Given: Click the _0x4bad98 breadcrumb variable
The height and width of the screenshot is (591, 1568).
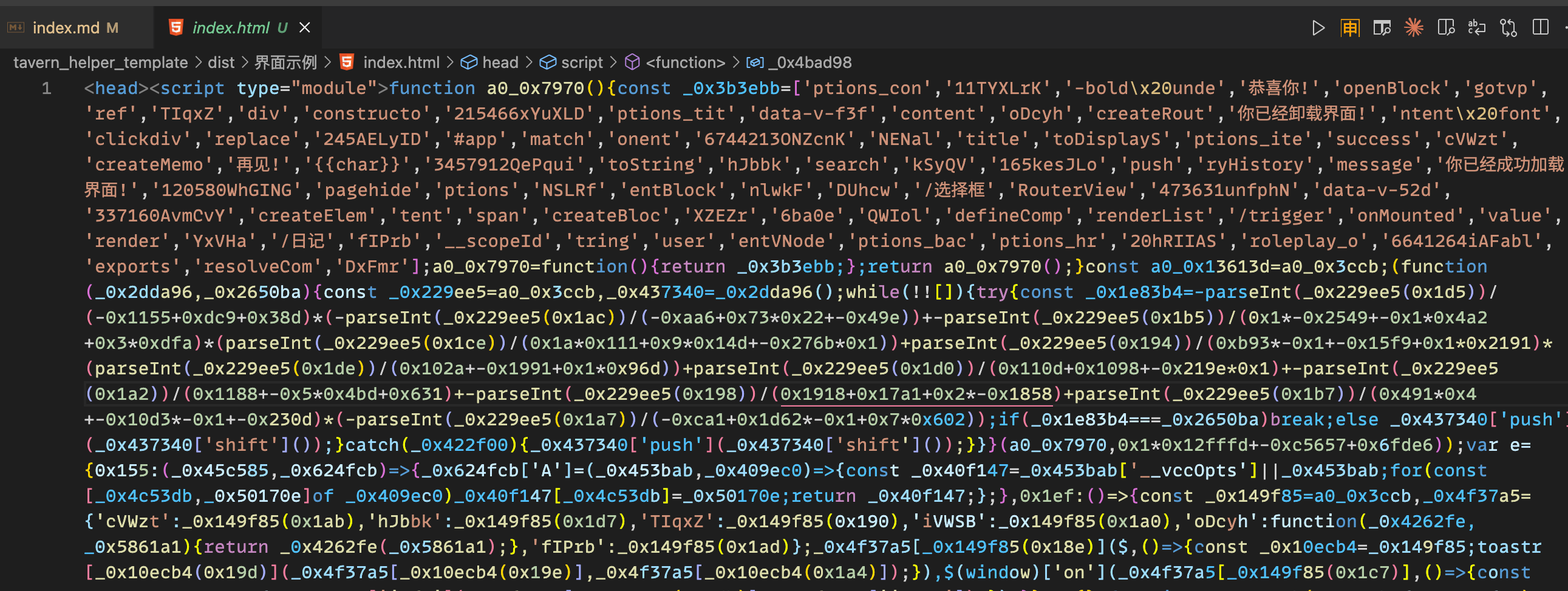Looking at the screenshot, I should coord(810,62).
